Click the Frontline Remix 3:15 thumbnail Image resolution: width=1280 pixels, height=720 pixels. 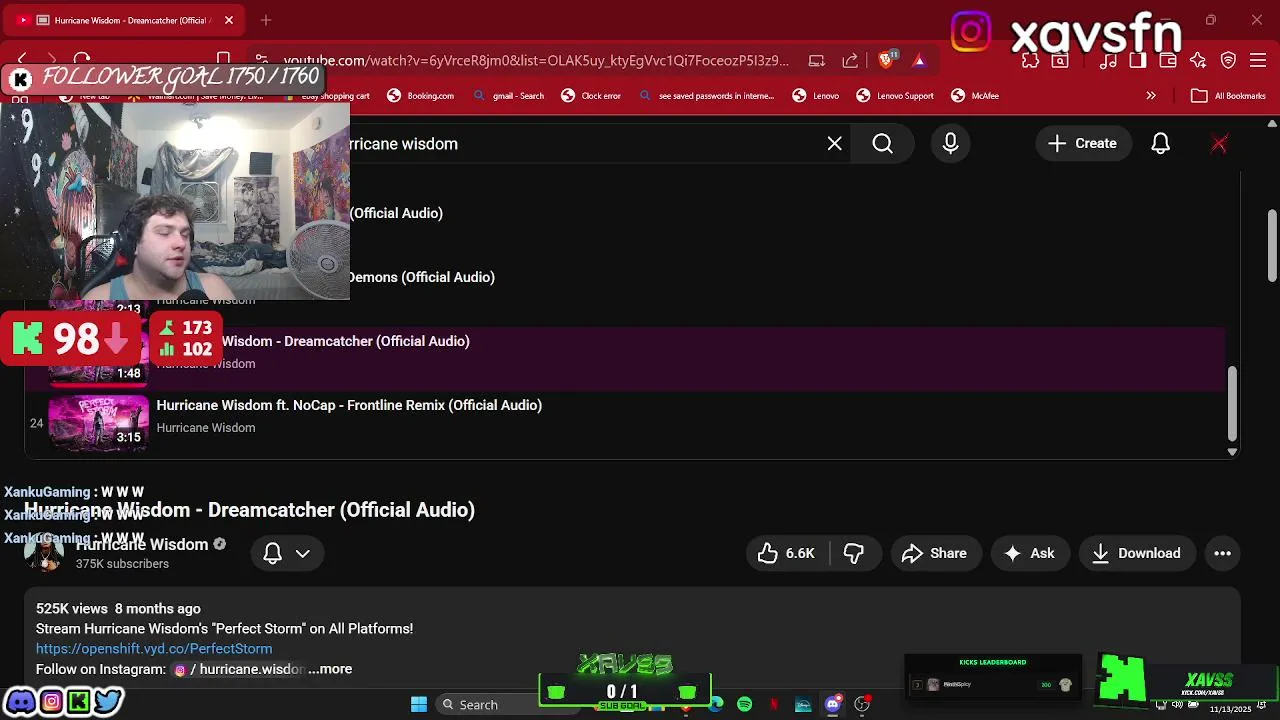point(98,424)
